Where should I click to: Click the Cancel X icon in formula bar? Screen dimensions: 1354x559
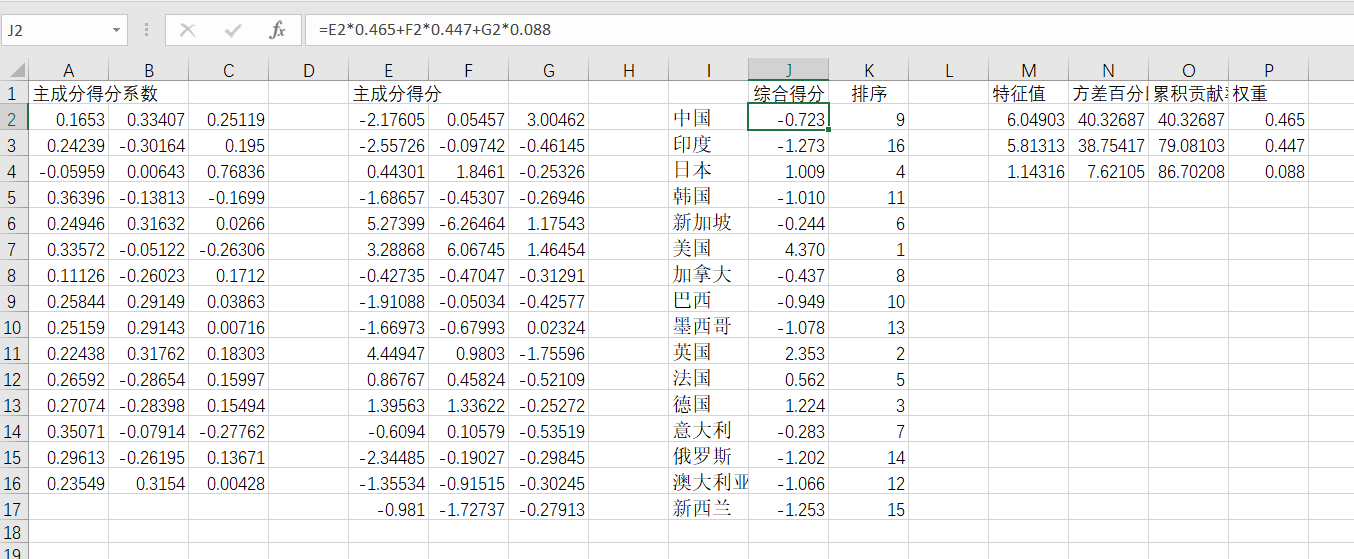(187, 30)
